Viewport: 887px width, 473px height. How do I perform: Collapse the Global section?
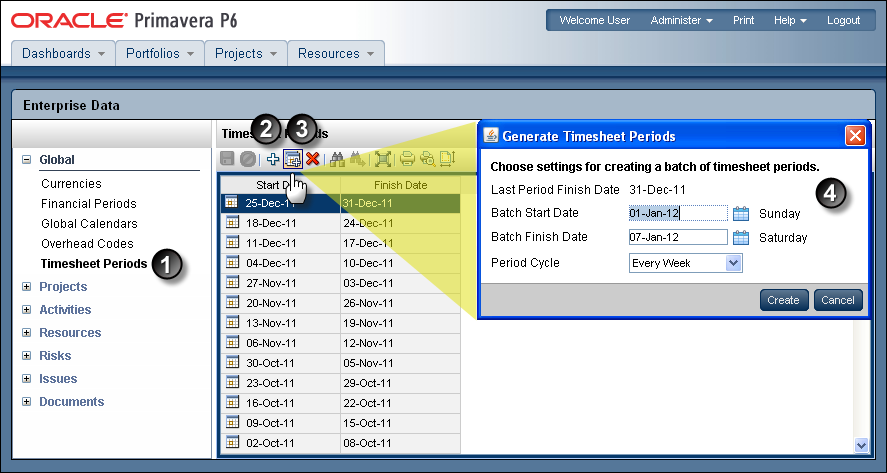(x=26, y=160)
